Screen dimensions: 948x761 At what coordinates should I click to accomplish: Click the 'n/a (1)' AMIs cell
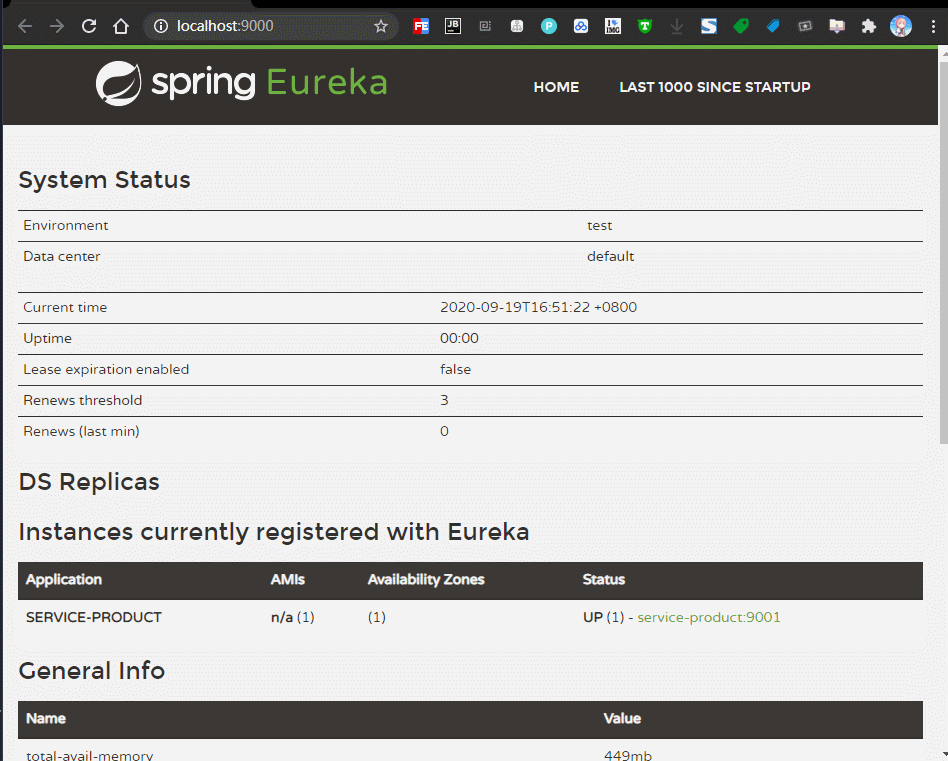pyautogui.click(x=292, y=617)
